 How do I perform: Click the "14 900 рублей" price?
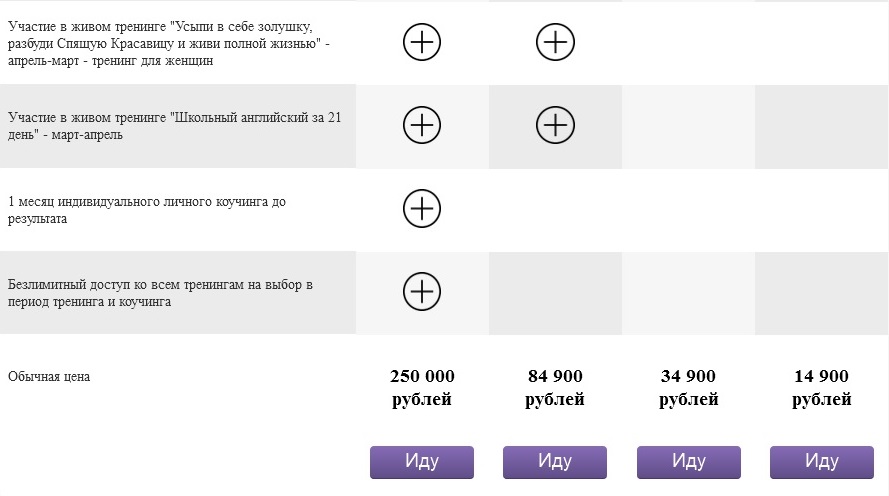coord(822,388)
